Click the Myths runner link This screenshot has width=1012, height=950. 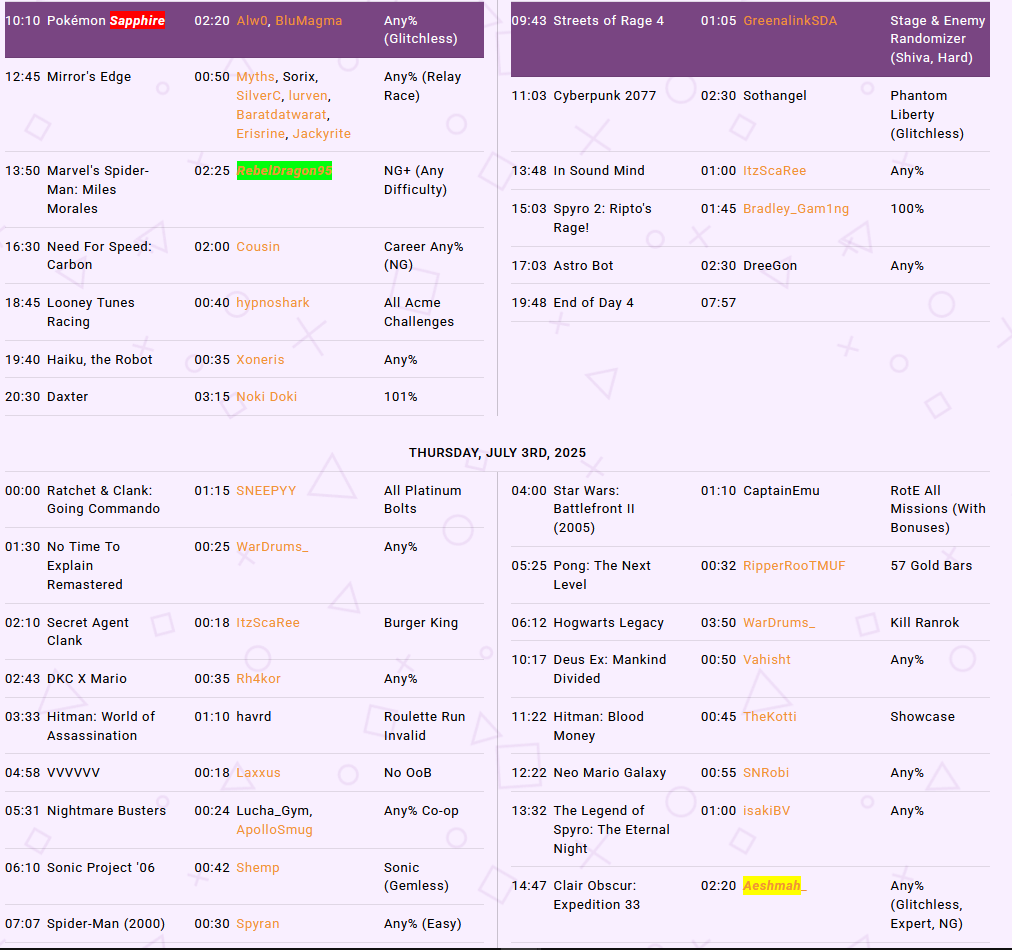[255, 77]
